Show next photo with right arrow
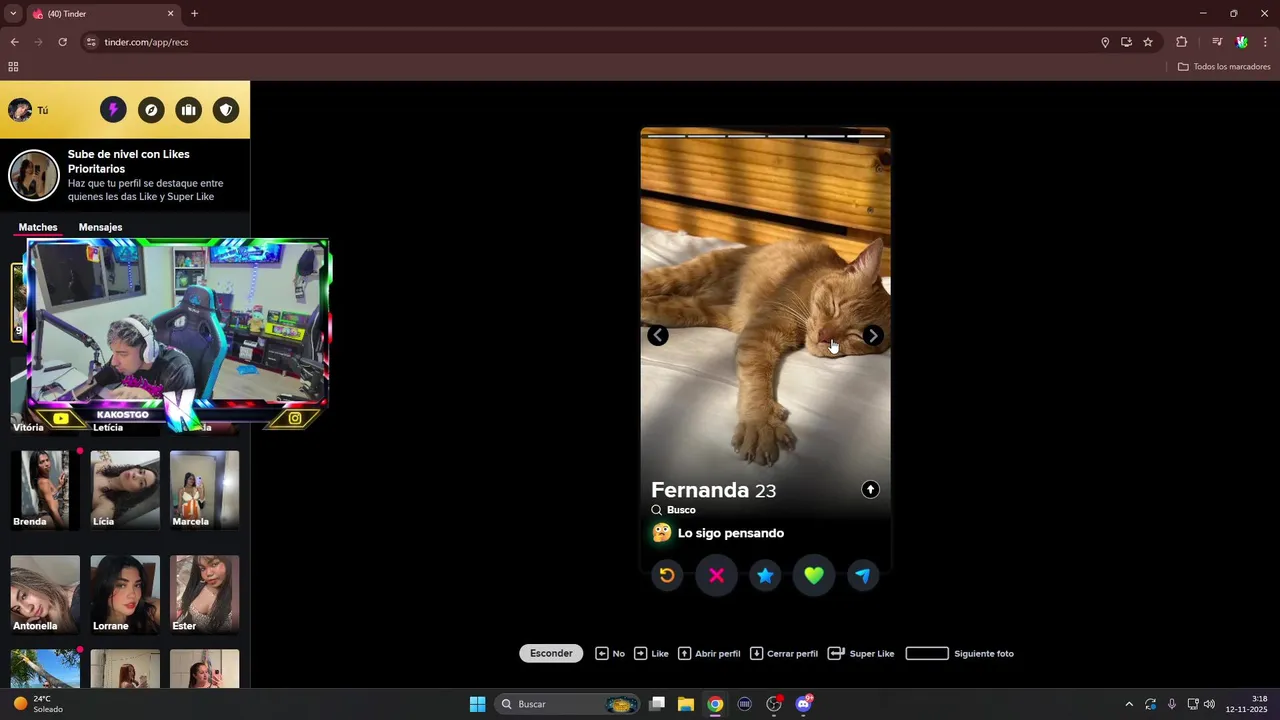Viewport: 1280px width, 720px height. (x=873, y=335)
